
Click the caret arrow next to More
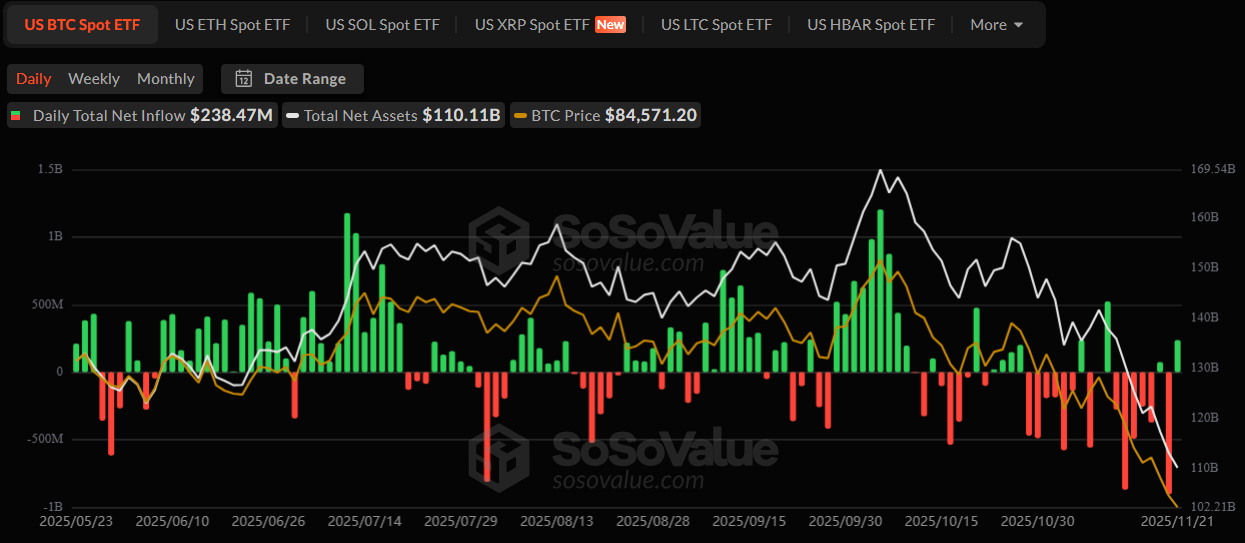click(x=1018, y=25)
